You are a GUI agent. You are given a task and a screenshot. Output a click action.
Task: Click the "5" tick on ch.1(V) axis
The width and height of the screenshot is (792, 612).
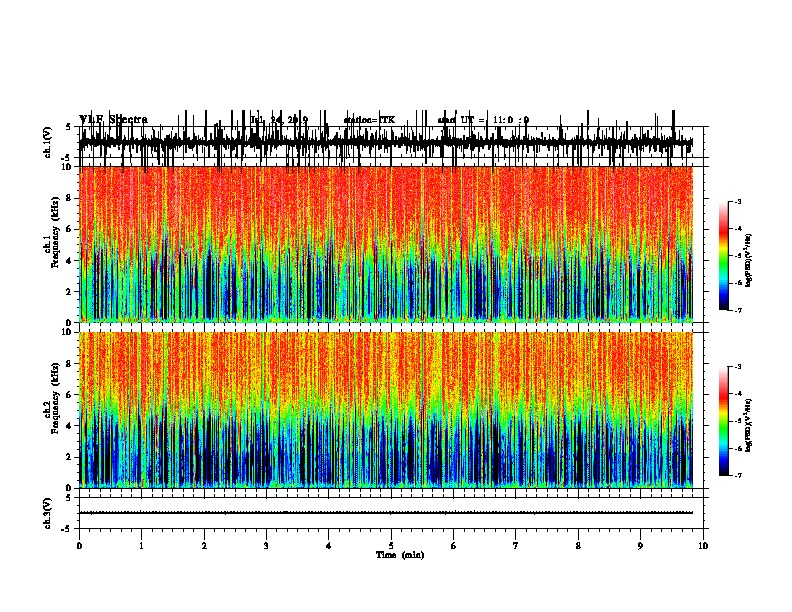click(69, 127)
